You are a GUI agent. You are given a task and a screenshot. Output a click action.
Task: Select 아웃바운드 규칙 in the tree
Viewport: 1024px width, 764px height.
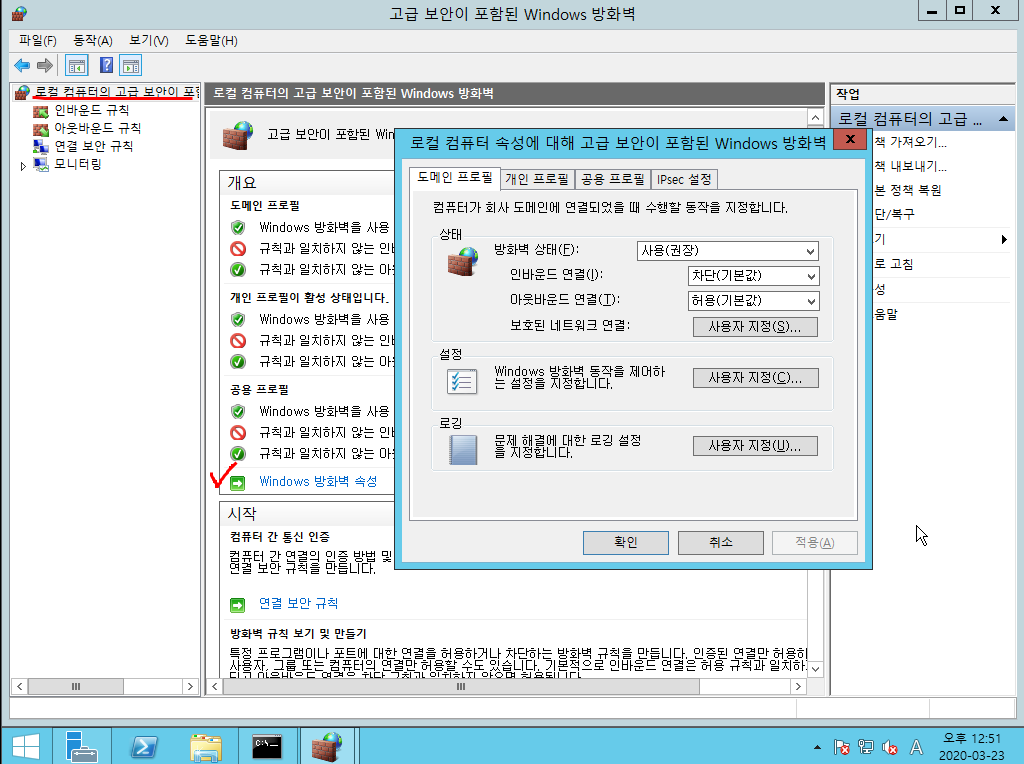pyautogui.click(x=97, y=128)
